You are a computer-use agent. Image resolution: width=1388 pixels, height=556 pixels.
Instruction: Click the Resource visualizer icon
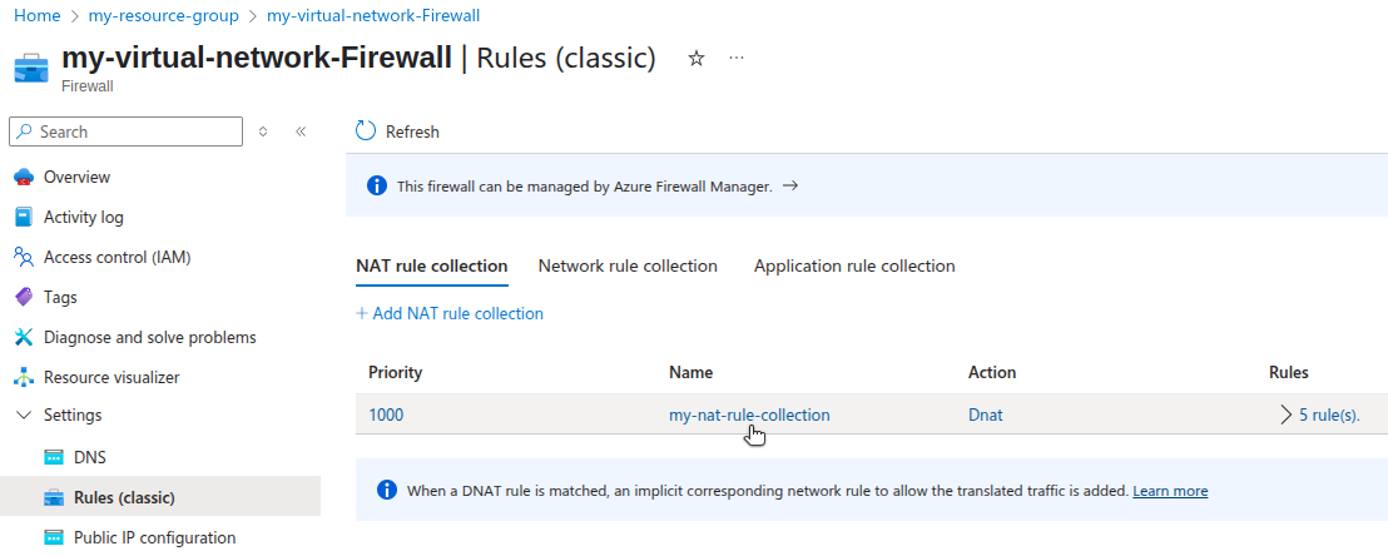click(24, 377)
